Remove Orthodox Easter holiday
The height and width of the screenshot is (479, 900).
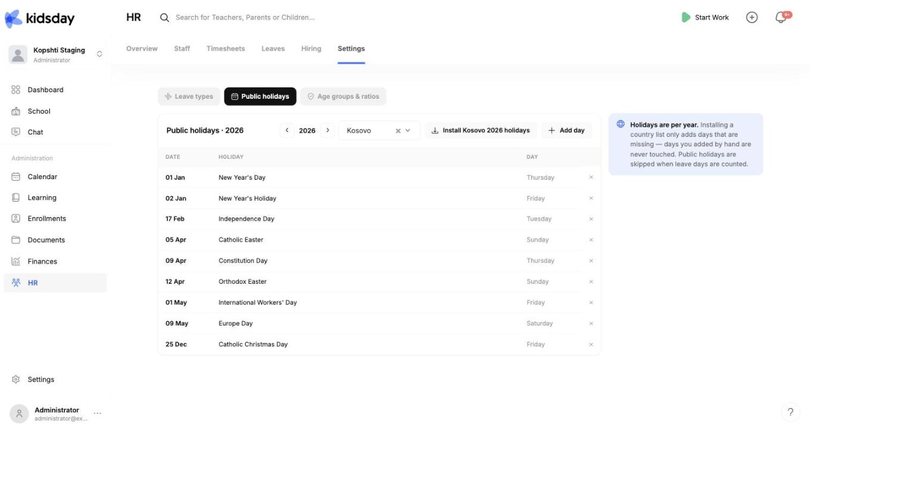(591, 282)
